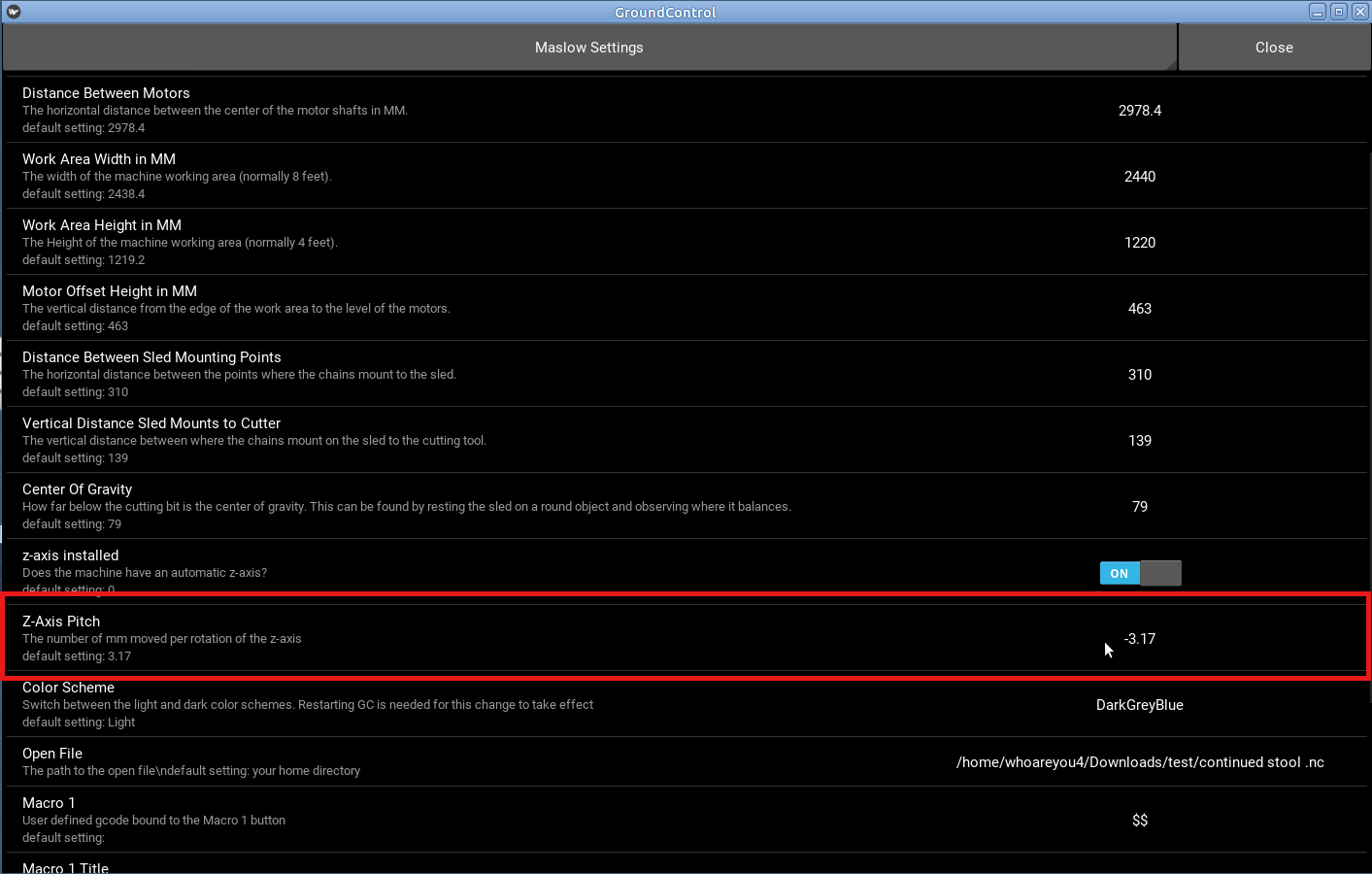Close the GroundControl window from title bar
This screenshot has width=1372, height=874.
pyautogui.click(x=1359, y=12)
